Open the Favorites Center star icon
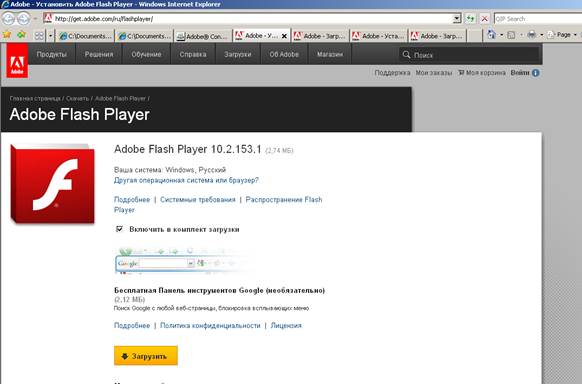Viewport: 582px width, 384px height. click(x=7, y=35)
